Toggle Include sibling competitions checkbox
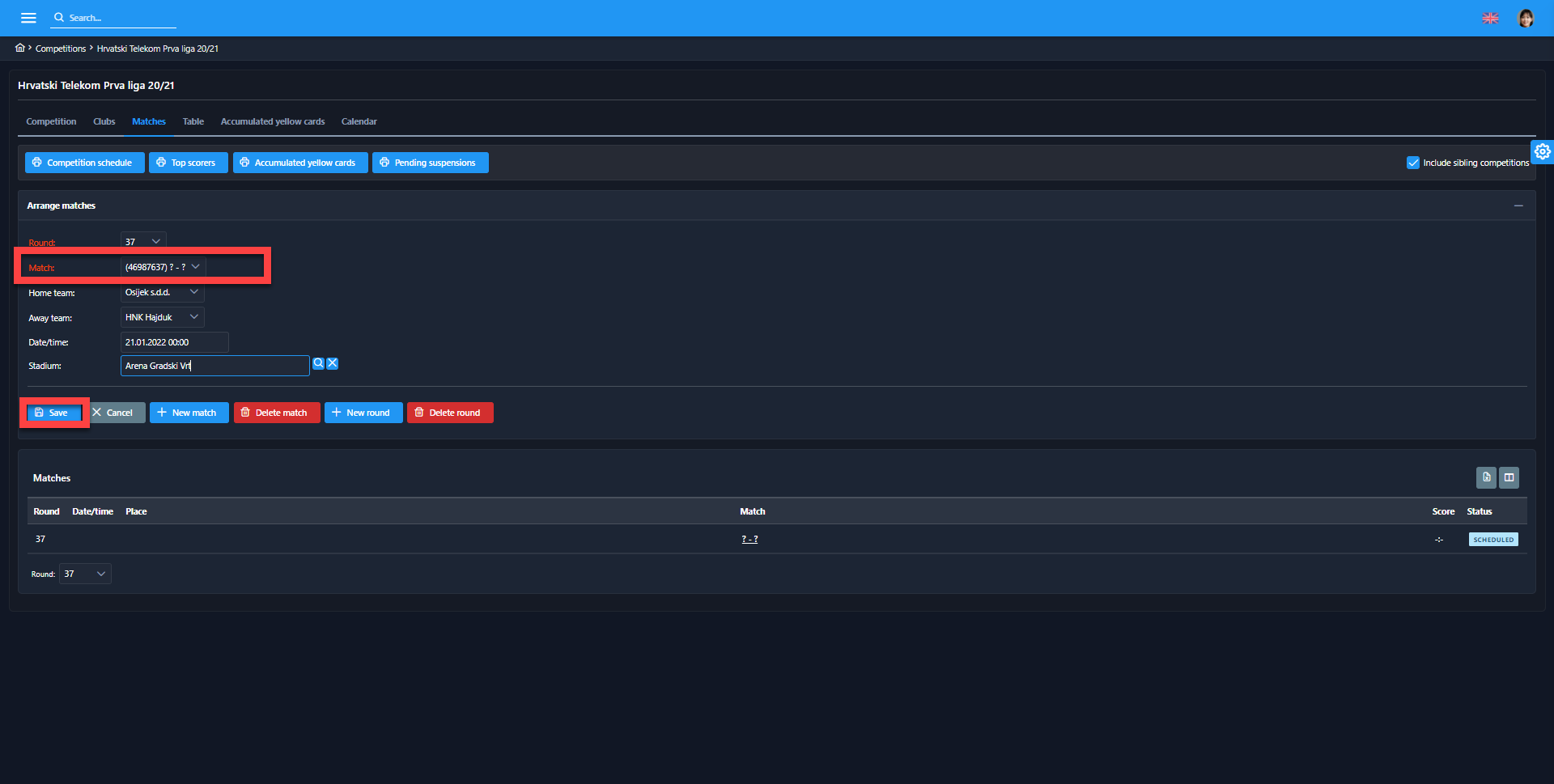 1413,163
